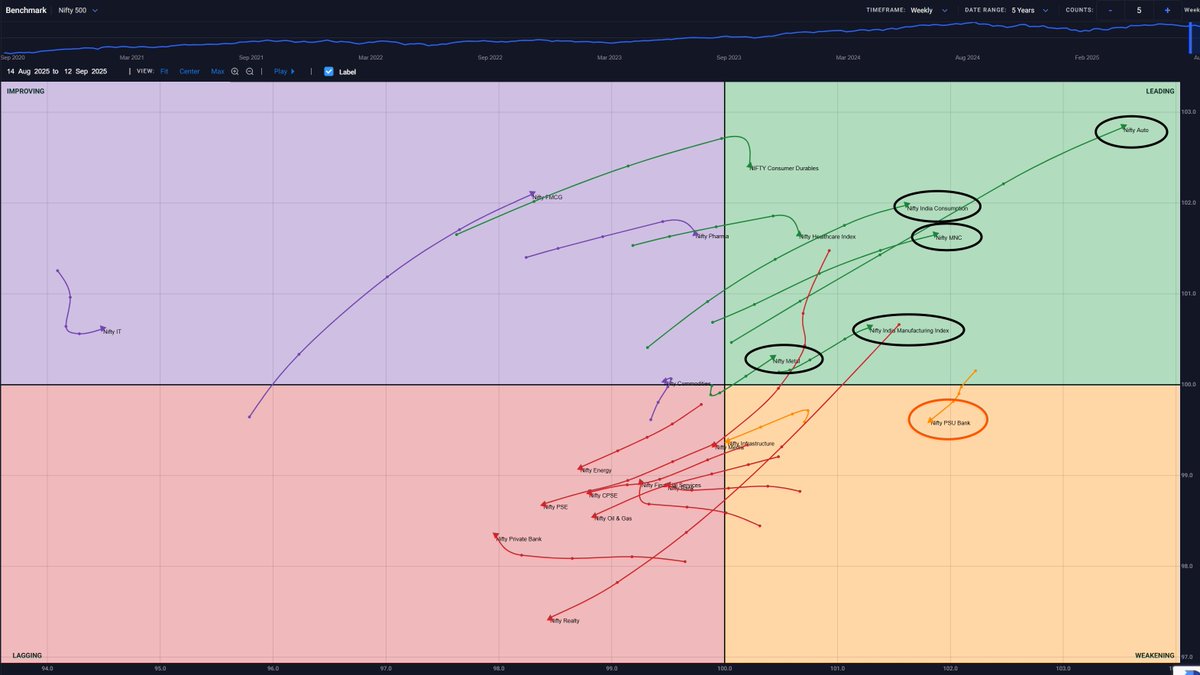Click the Nifty PSE arrowhead

click(543, 505)
